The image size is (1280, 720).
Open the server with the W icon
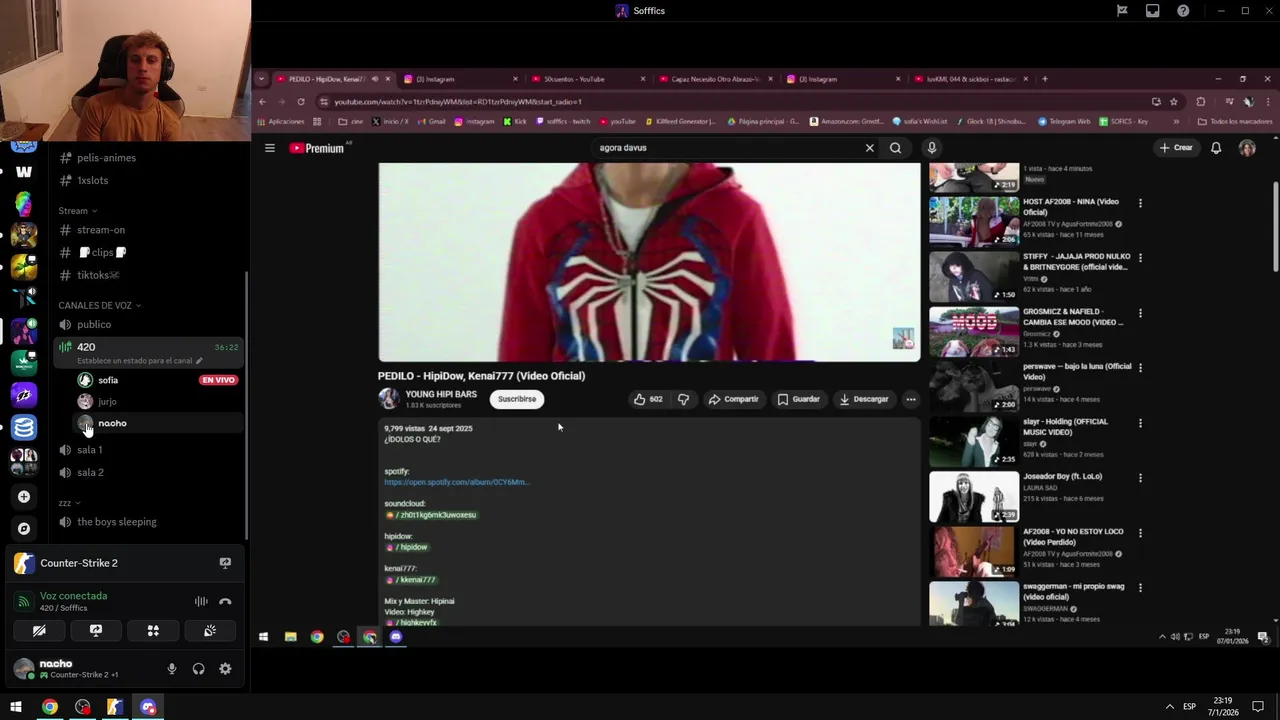tap(24, 171)
